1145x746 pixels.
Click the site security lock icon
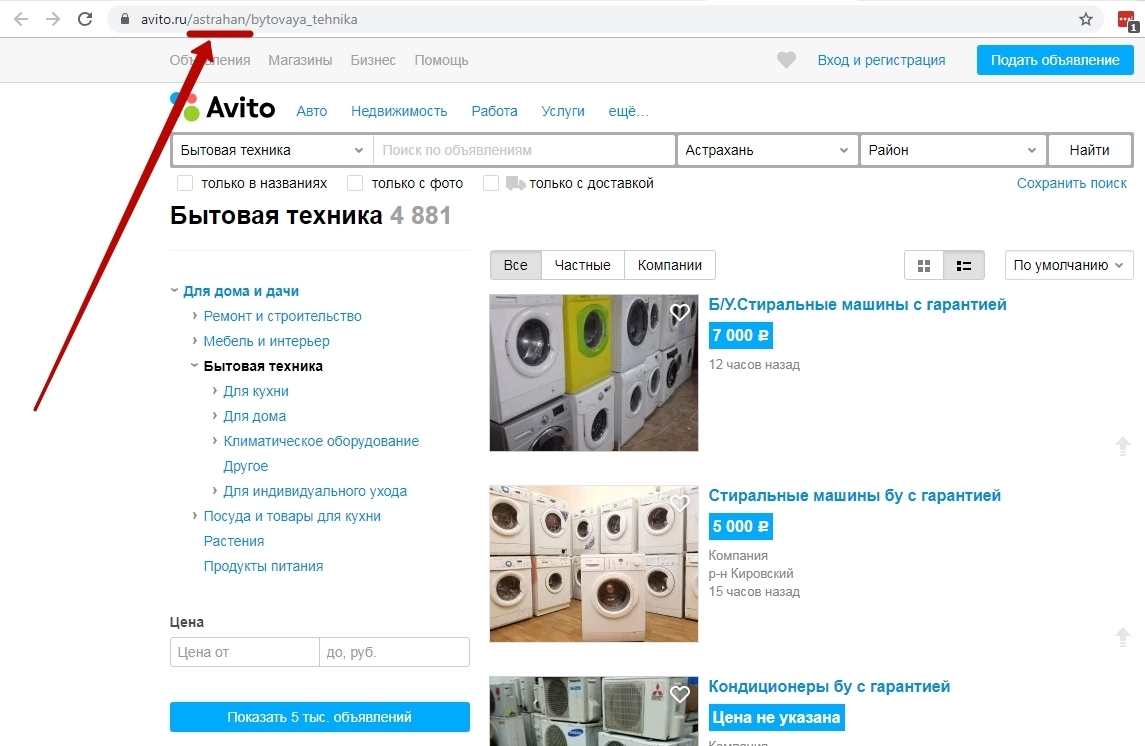click(124, 18)
